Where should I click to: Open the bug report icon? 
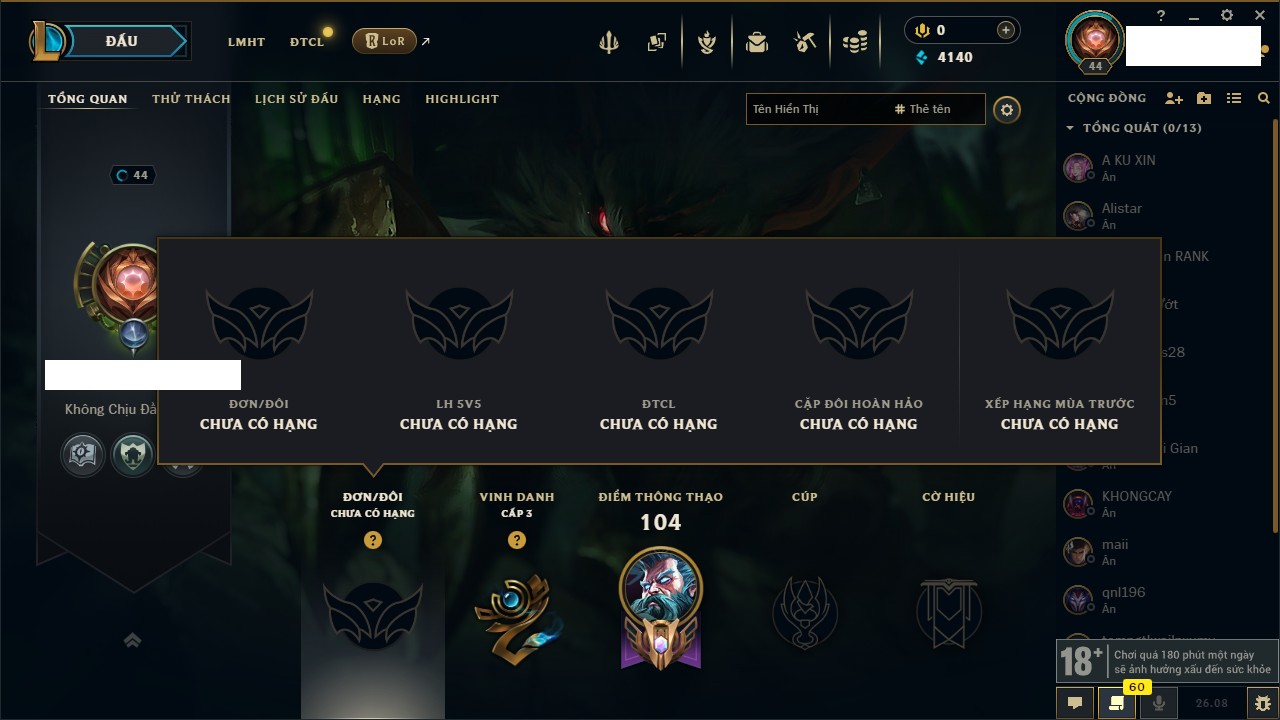pos(1261,703)
